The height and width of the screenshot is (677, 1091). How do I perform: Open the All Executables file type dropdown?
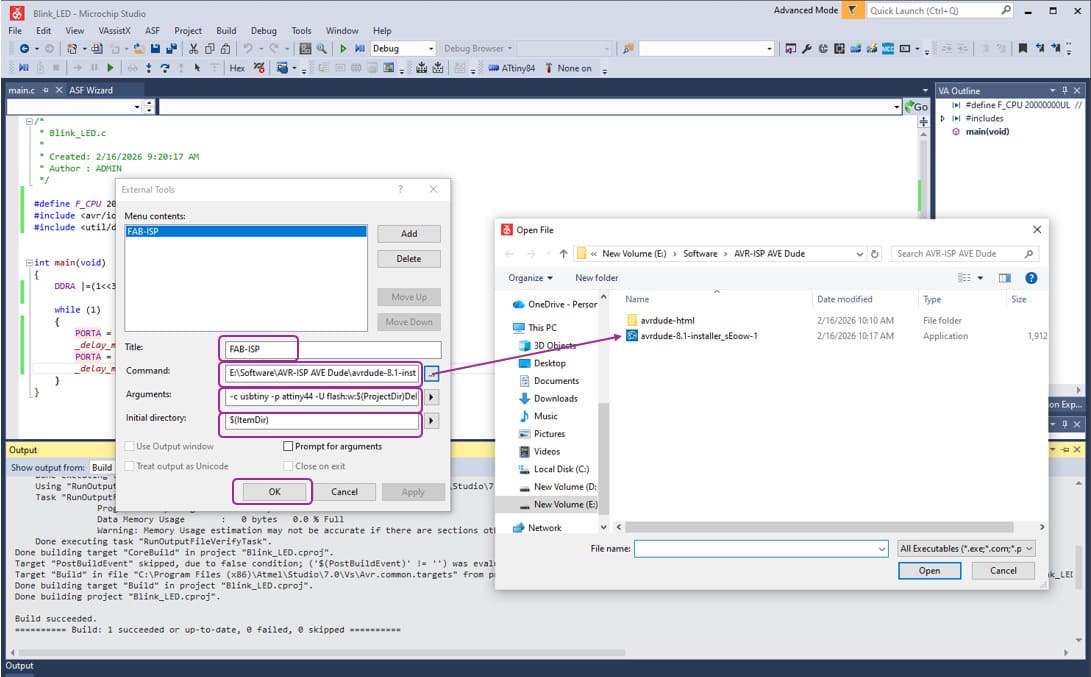[x=966, y=549]
